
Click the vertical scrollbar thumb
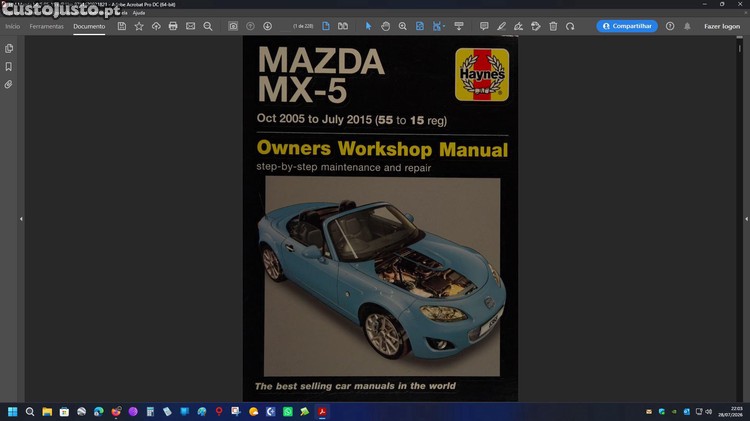click(x=739, y=48)
